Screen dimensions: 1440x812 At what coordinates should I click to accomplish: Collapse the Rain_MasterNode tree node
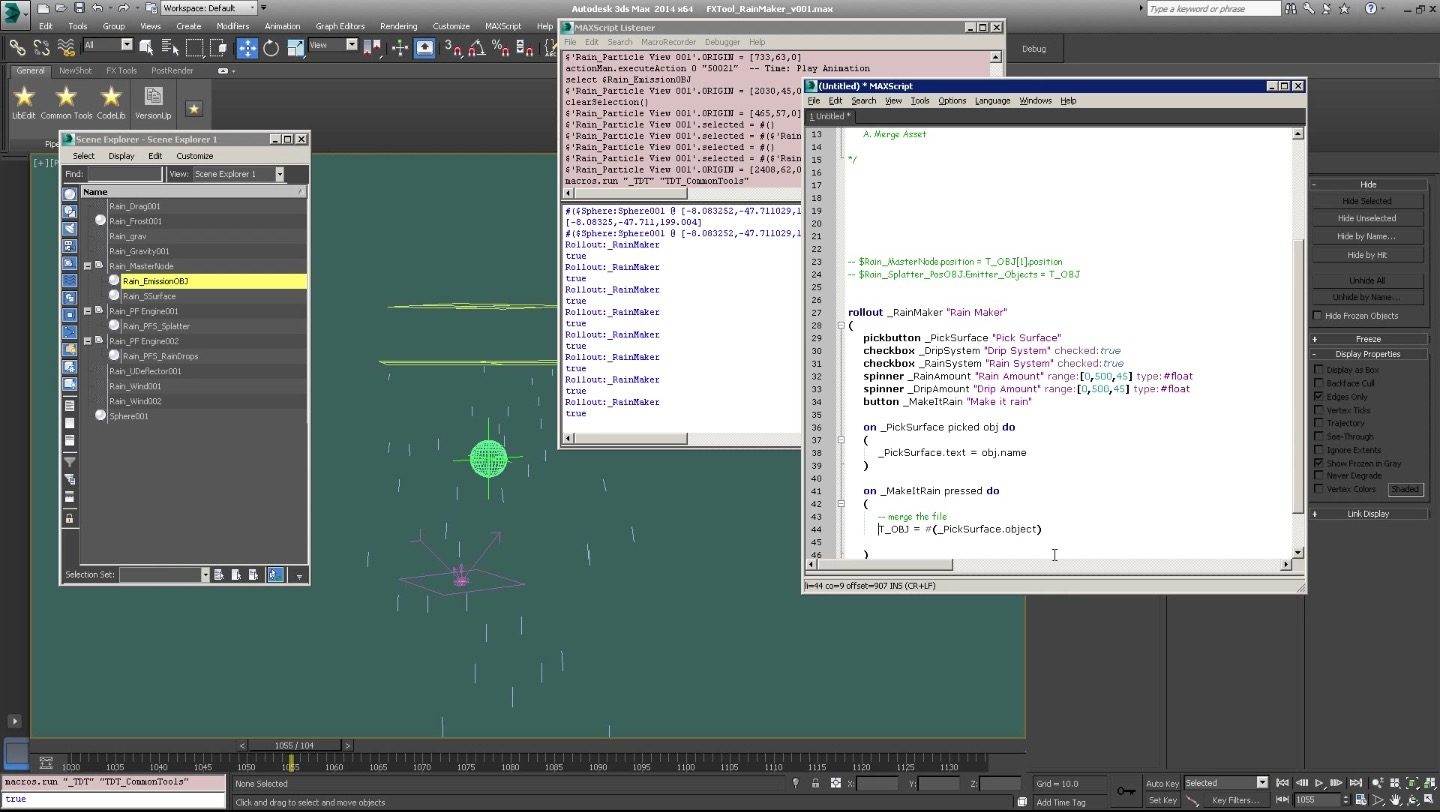click(x=87, y=266)
